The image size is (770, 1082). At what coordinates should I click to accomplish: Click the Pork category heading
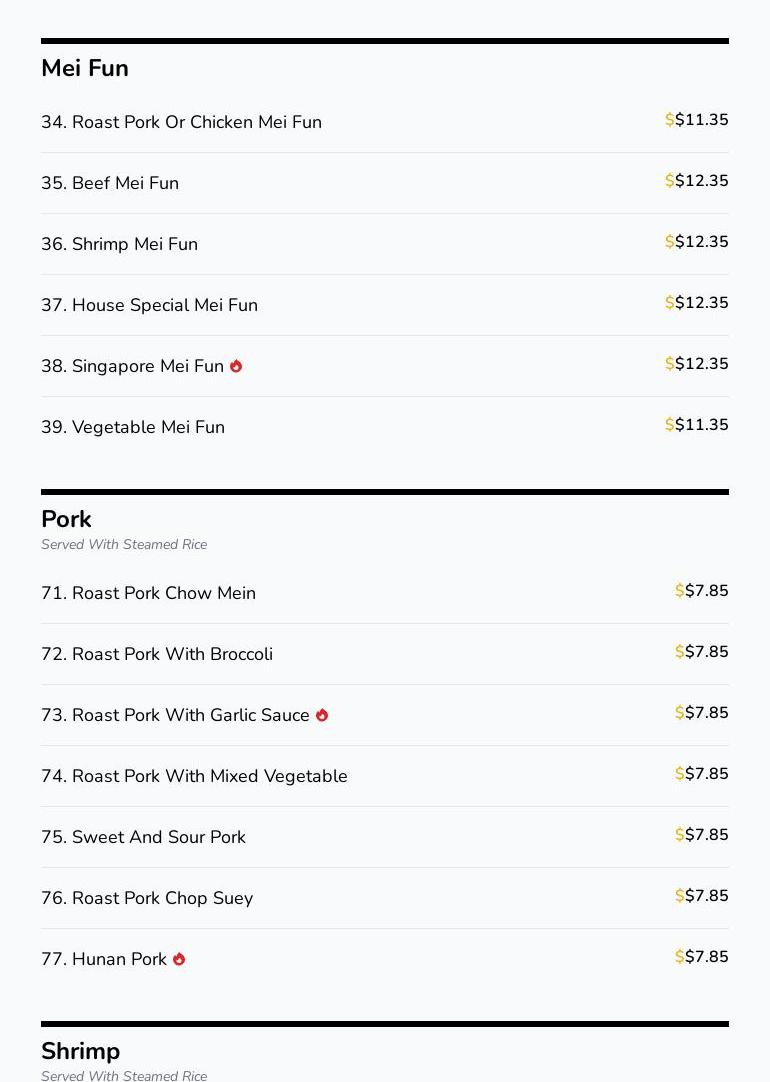point(66,519)
